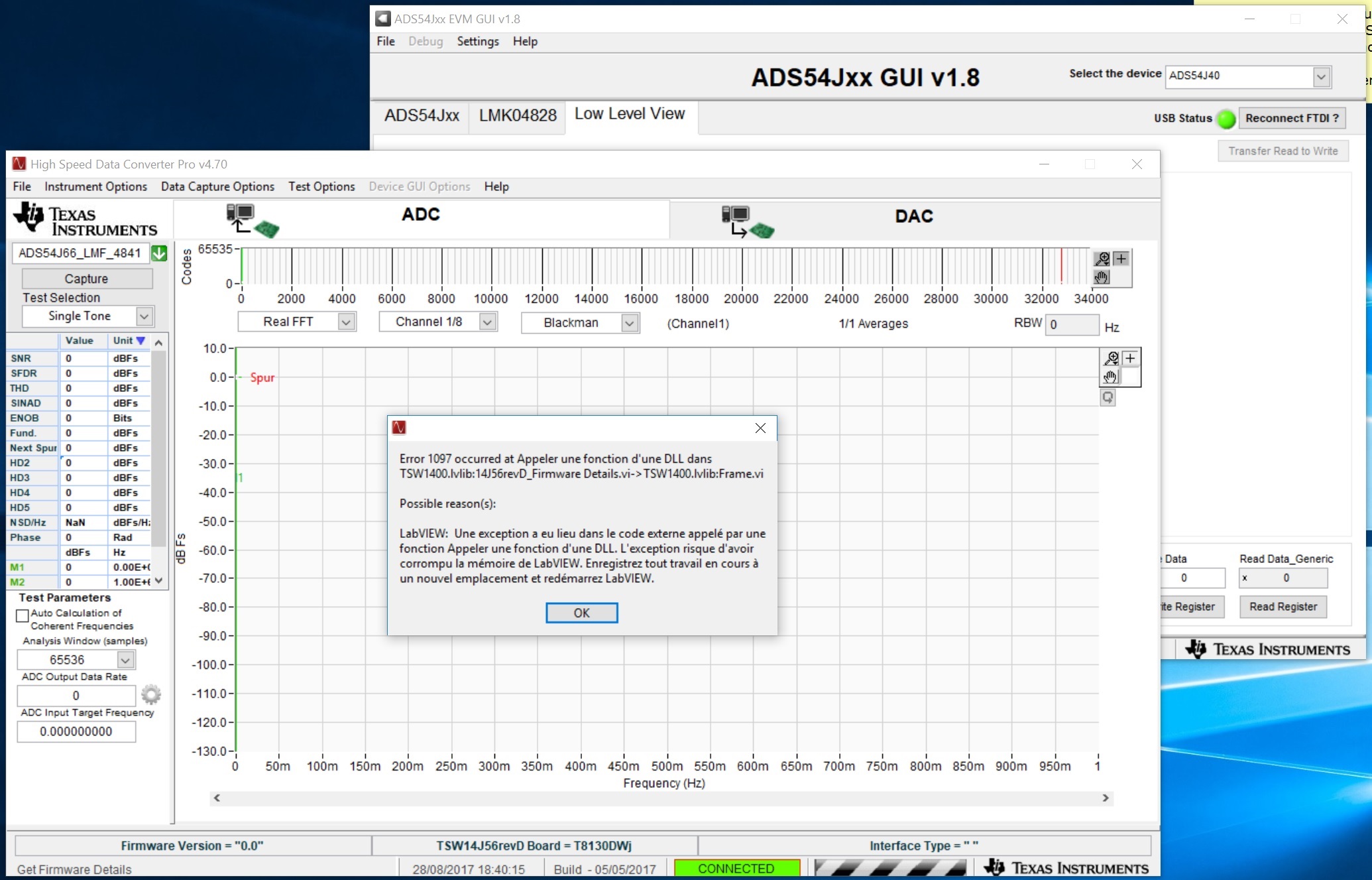This screenshot has height=880, width=1372.
Task: Open Settings menu in ADS54Jxx EVM GUI
Action: coord(478,41)
